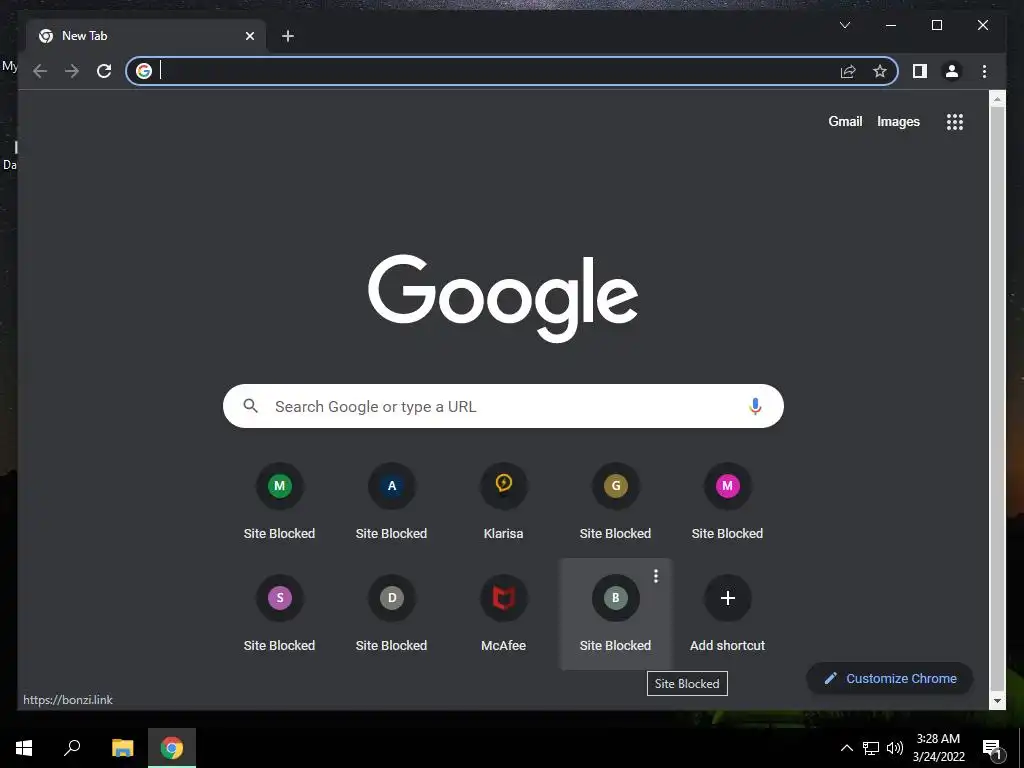Open File Explorer from the taskbar
This screenshot has width=1024, height=768.
click(x=122, y=748)
